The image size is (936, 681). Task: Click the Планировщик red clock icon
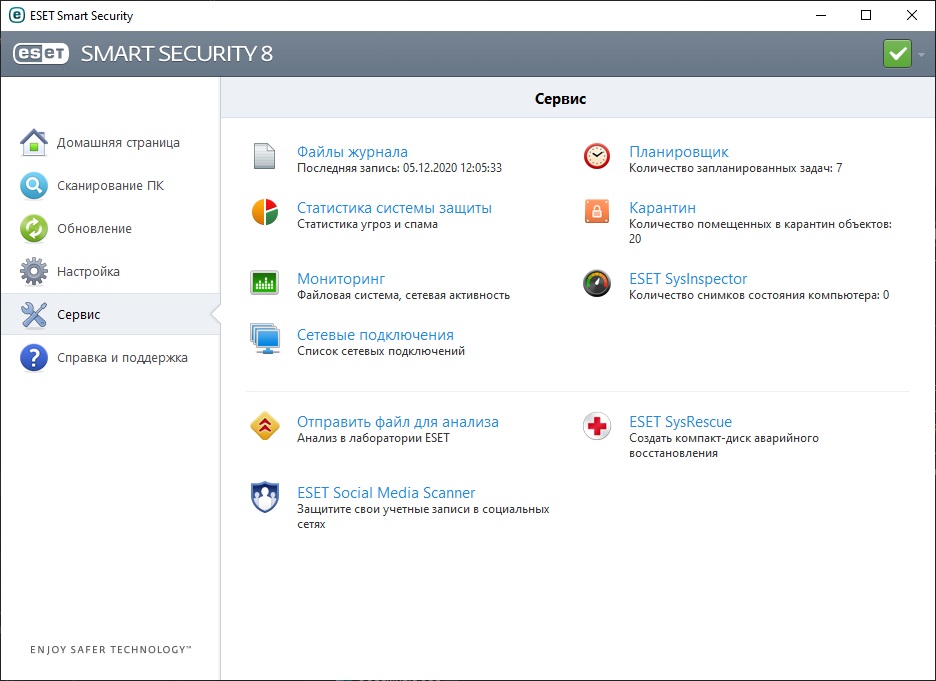(x=596, y=157)
